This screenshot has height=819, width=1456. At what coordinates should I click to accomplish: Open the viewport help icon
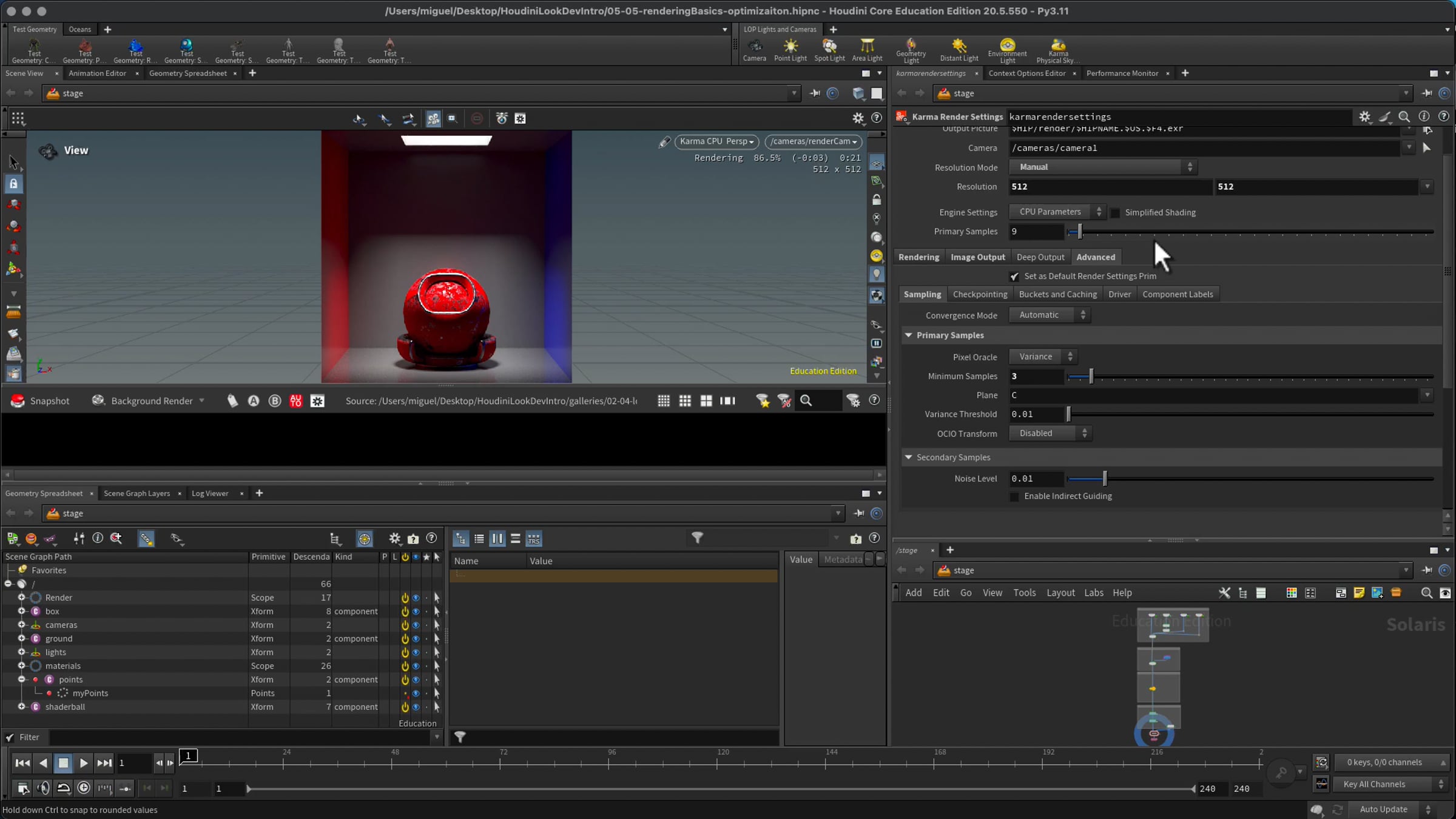click(x=876, y=118)
